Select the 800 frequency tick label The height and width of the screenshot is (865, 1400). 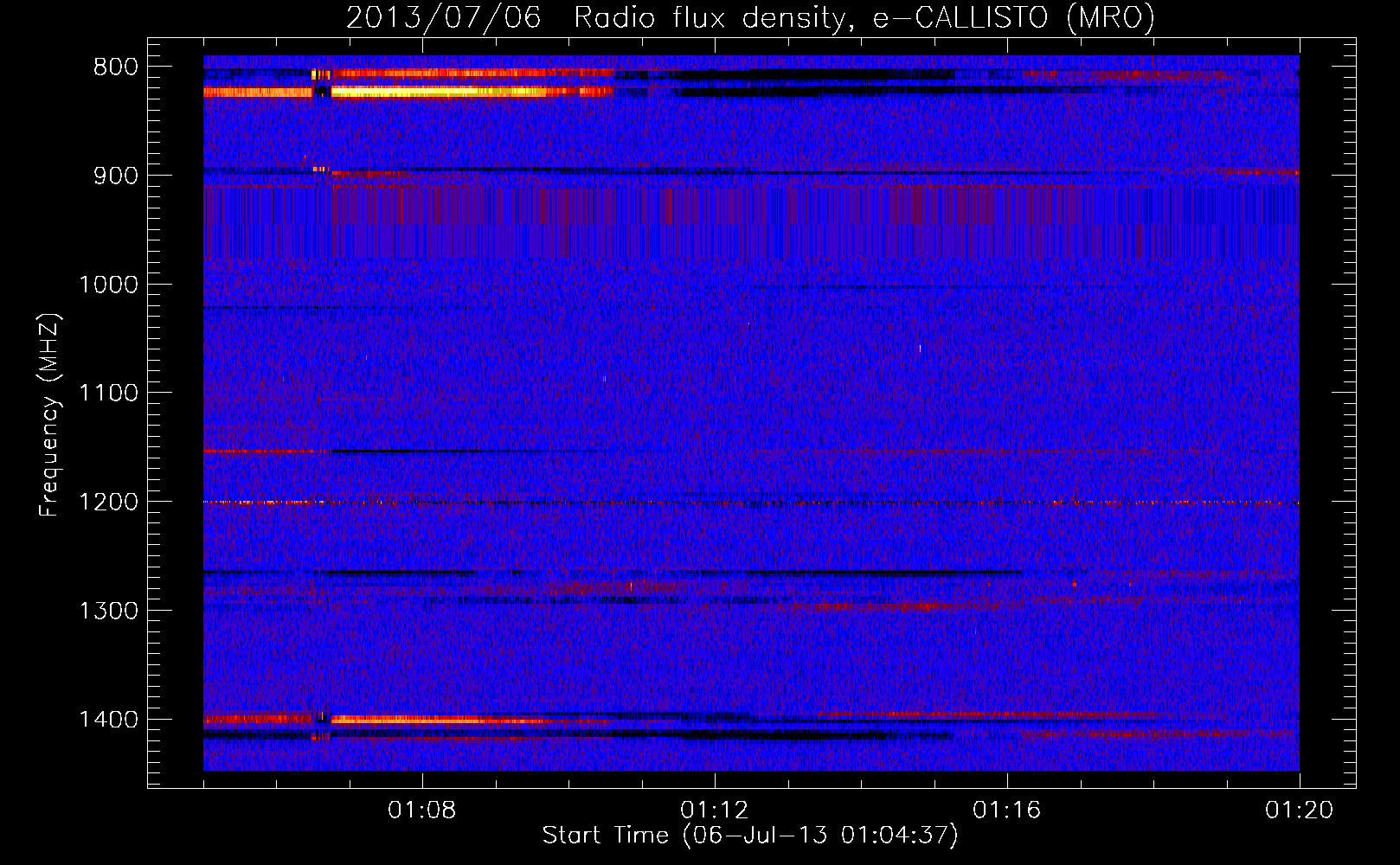[116, 67]
